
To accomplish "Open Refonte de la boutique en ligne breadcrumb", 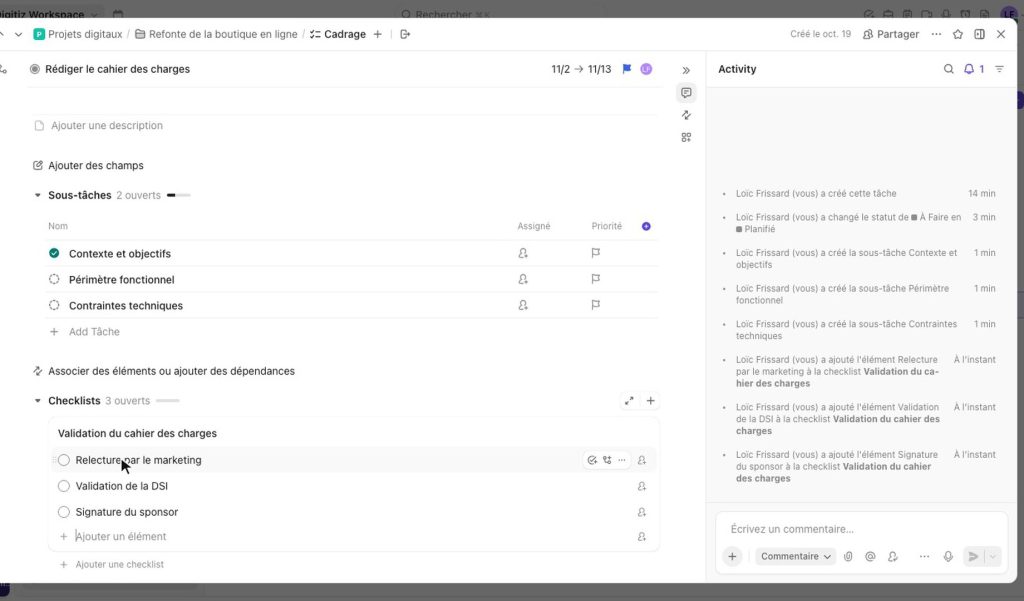I will [216, 34].
